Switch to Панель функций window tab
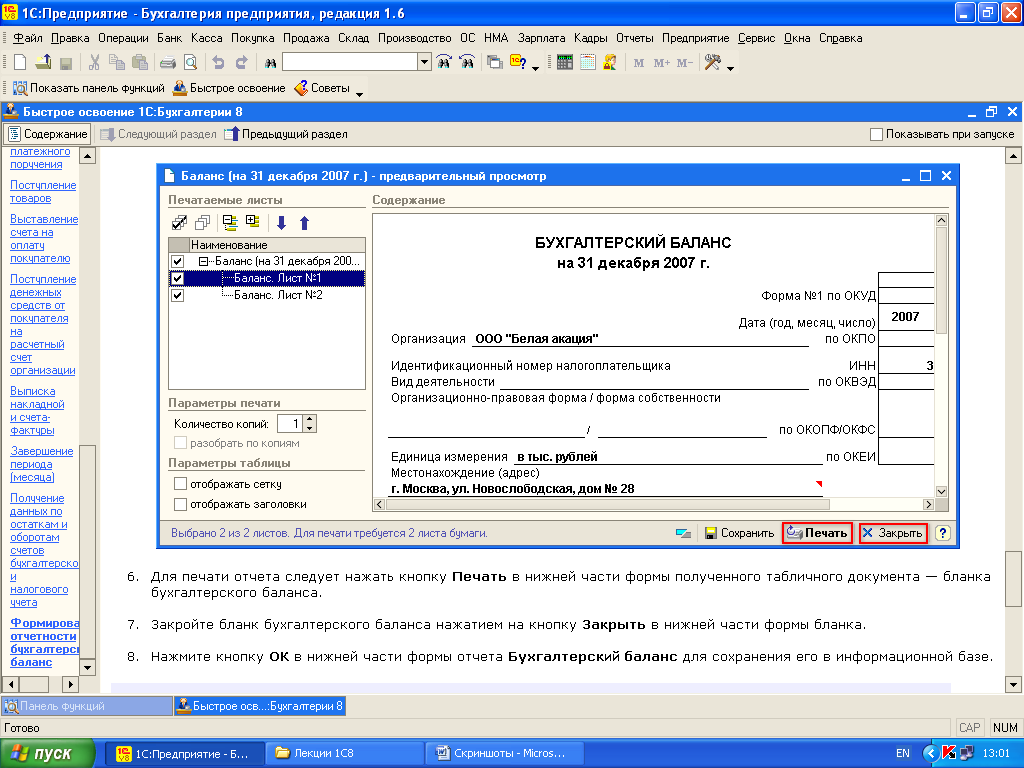This screenshot has height=768, width=1024. coord(88,706)
